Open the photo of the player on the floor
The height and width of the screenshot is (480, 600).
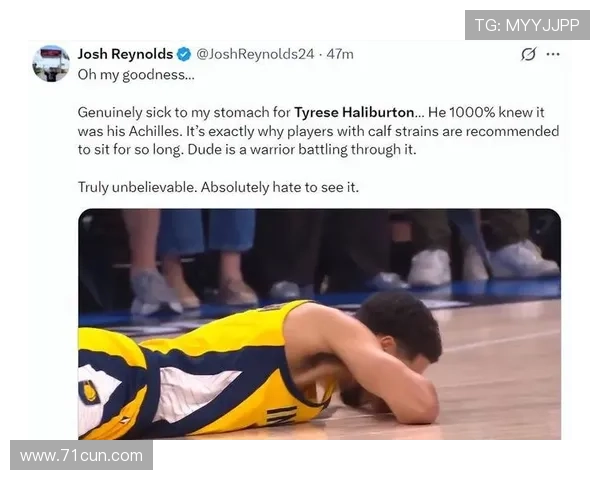[x=320, y=324]
